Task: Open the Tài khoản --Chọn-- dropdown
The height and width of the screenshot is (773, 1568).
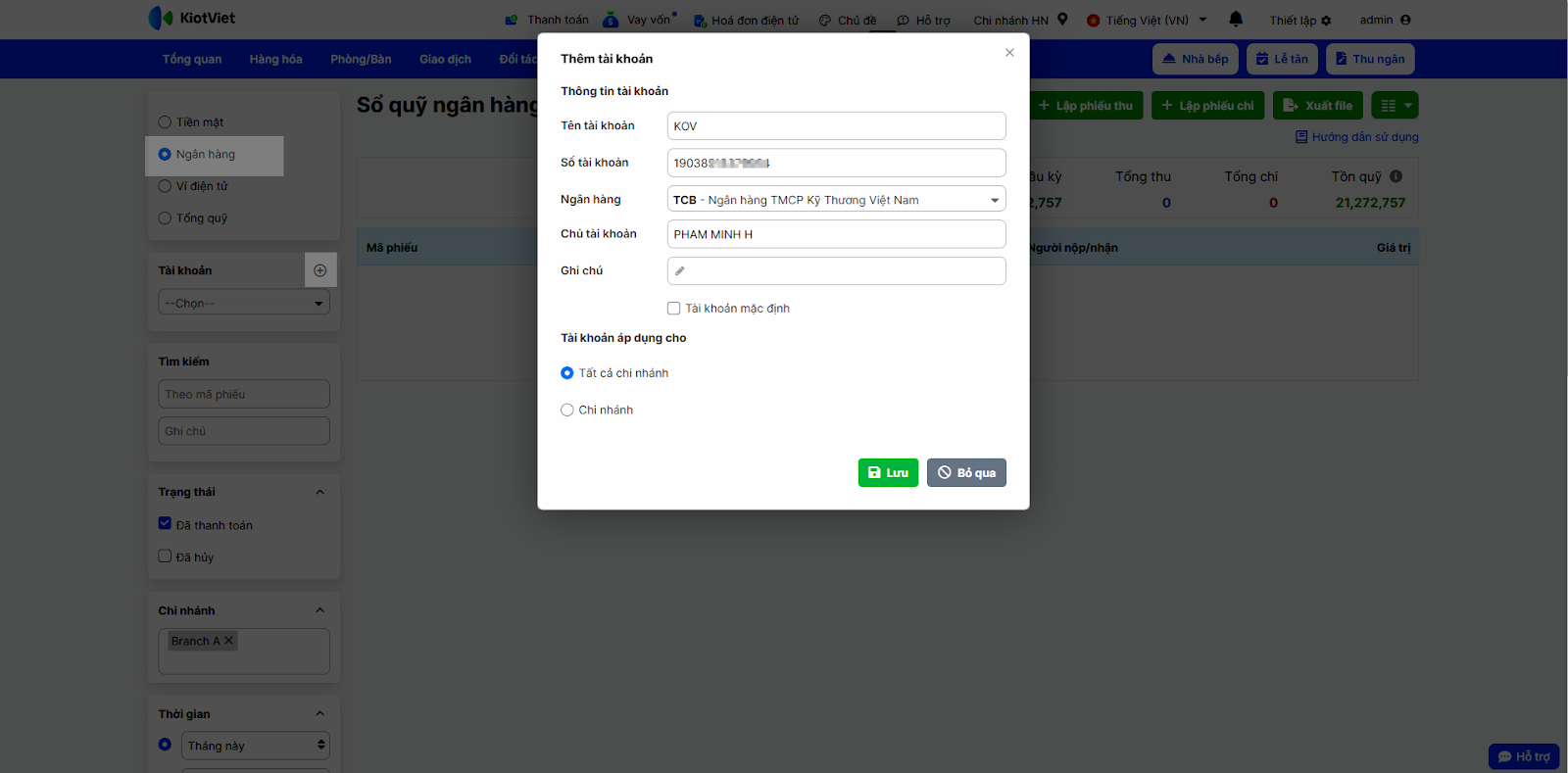Action: (x=243, y=303)
